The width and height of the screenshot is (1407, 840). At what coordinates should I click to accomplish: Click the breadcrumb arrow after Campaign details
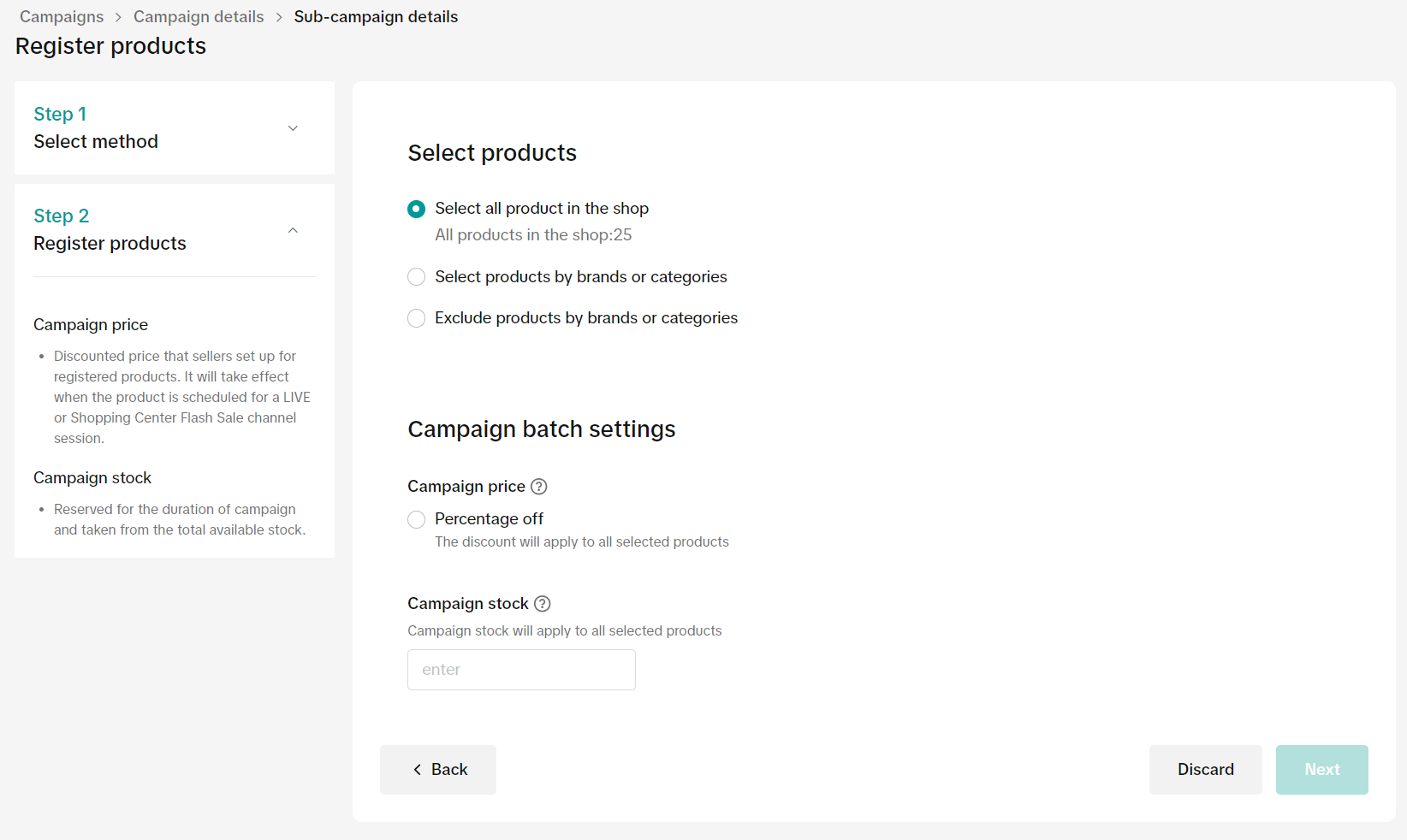[279, 18]
